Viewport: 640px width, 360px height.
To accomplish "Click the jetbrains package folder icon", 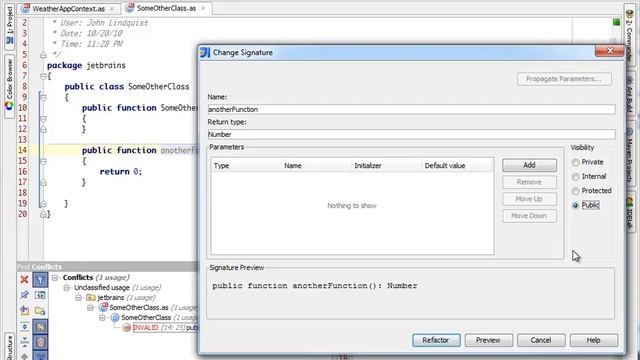I will point(91,298).
